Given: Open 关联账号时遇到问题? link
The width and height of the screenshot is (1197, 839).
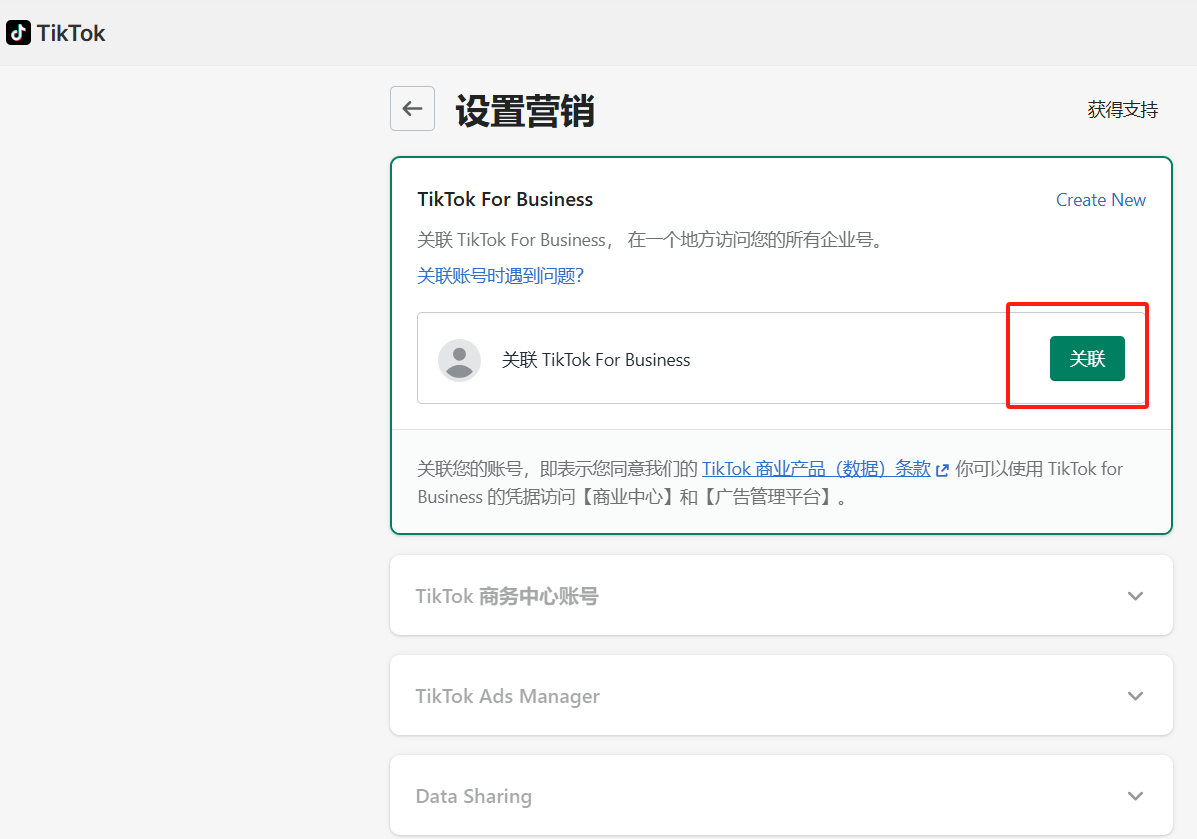Looking at the screenshot, I should pos(500,276).
